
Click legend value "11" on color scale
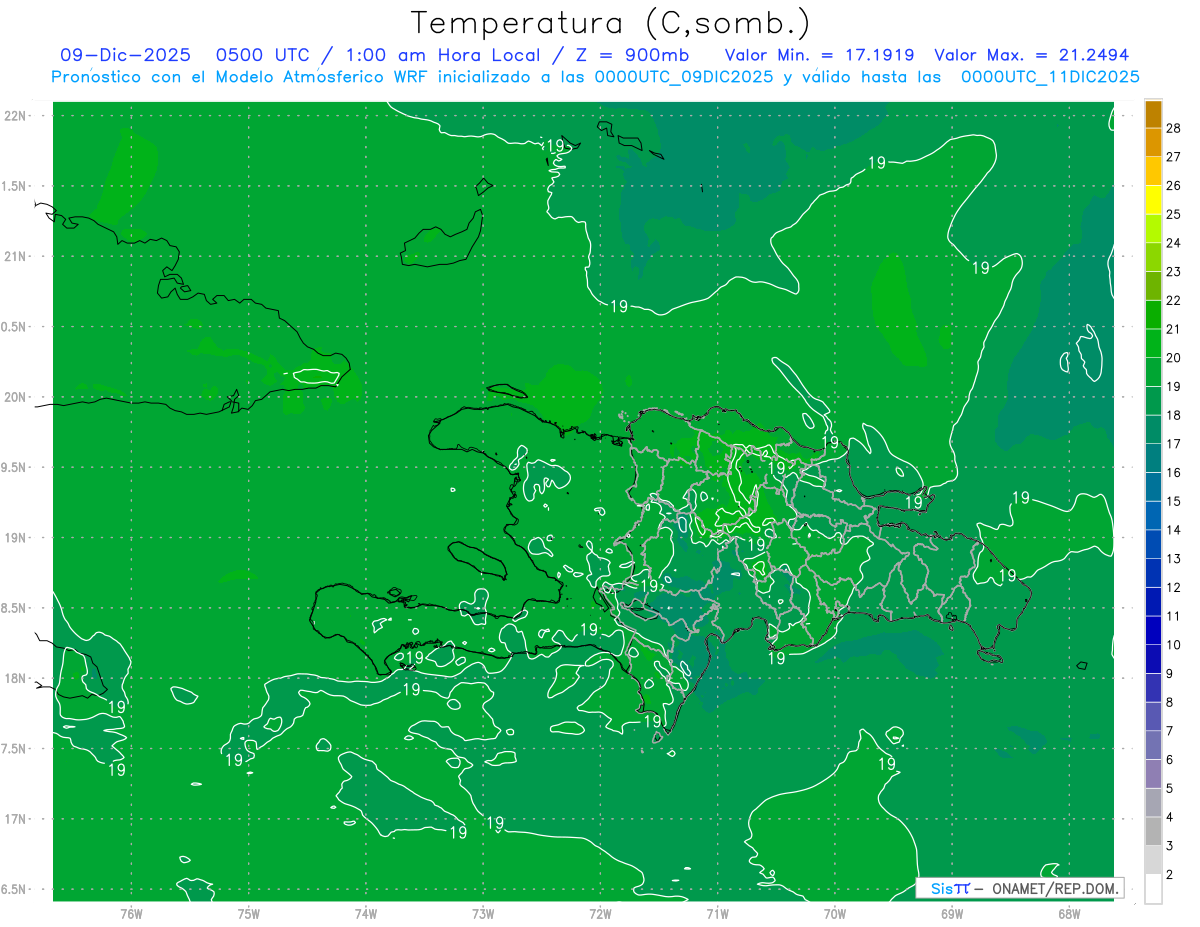[1174, 616]
